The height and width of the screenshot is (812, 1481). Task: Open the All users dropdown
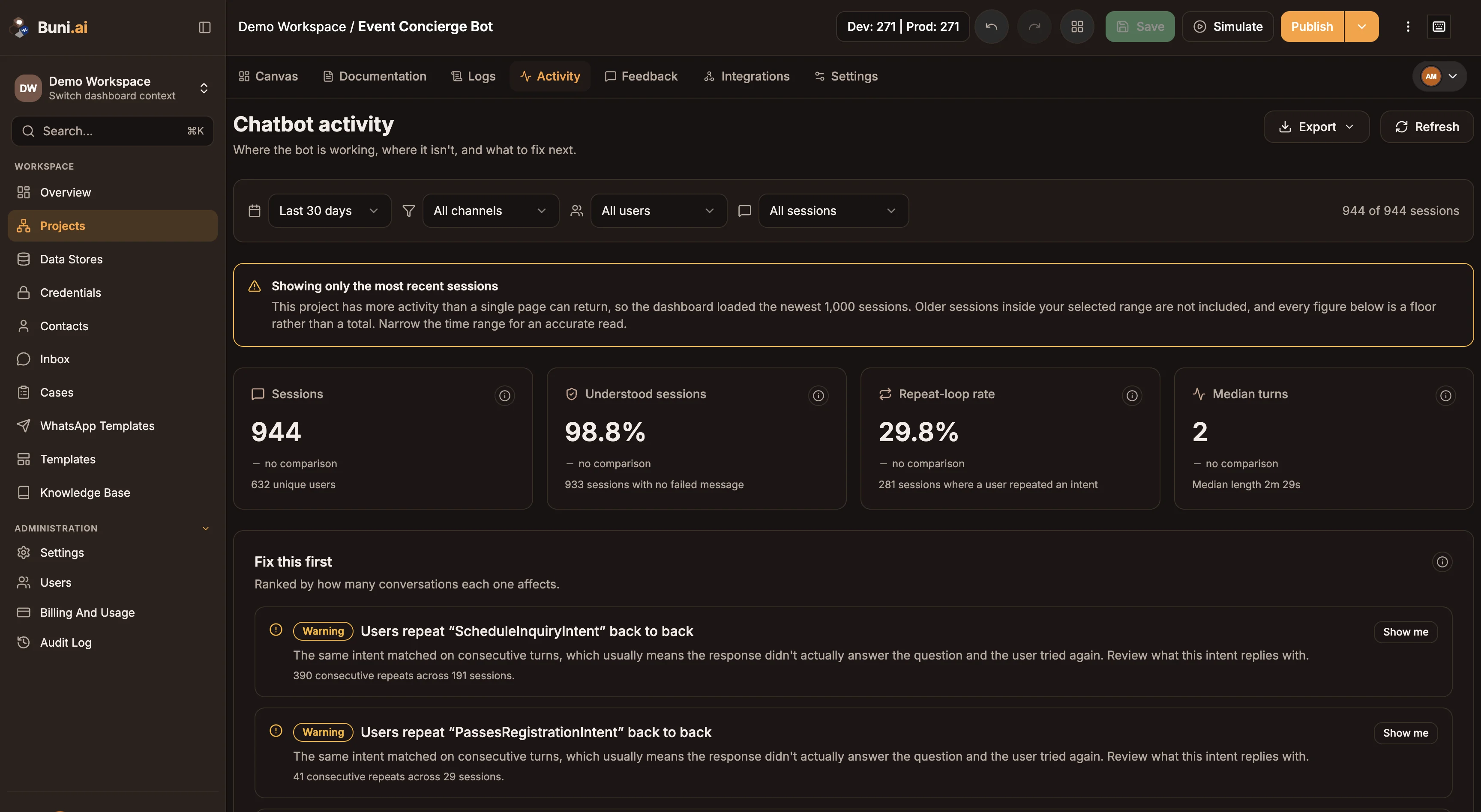658,211
